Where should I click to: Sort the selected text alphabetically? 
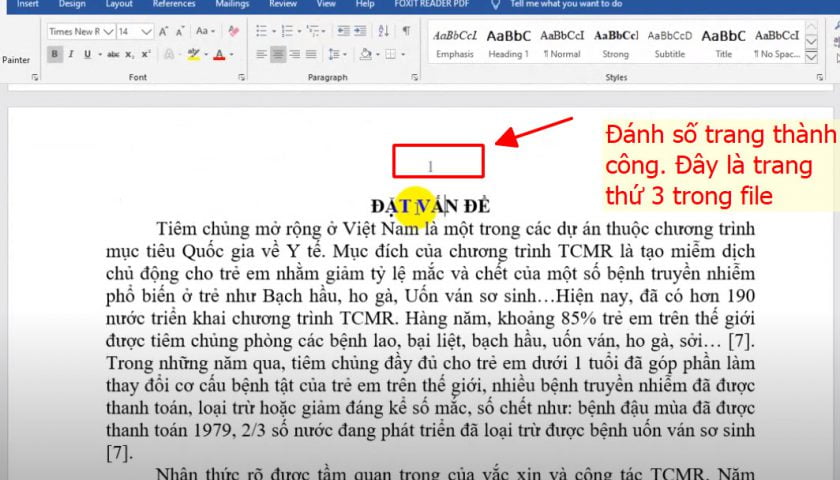pos(383,32)
